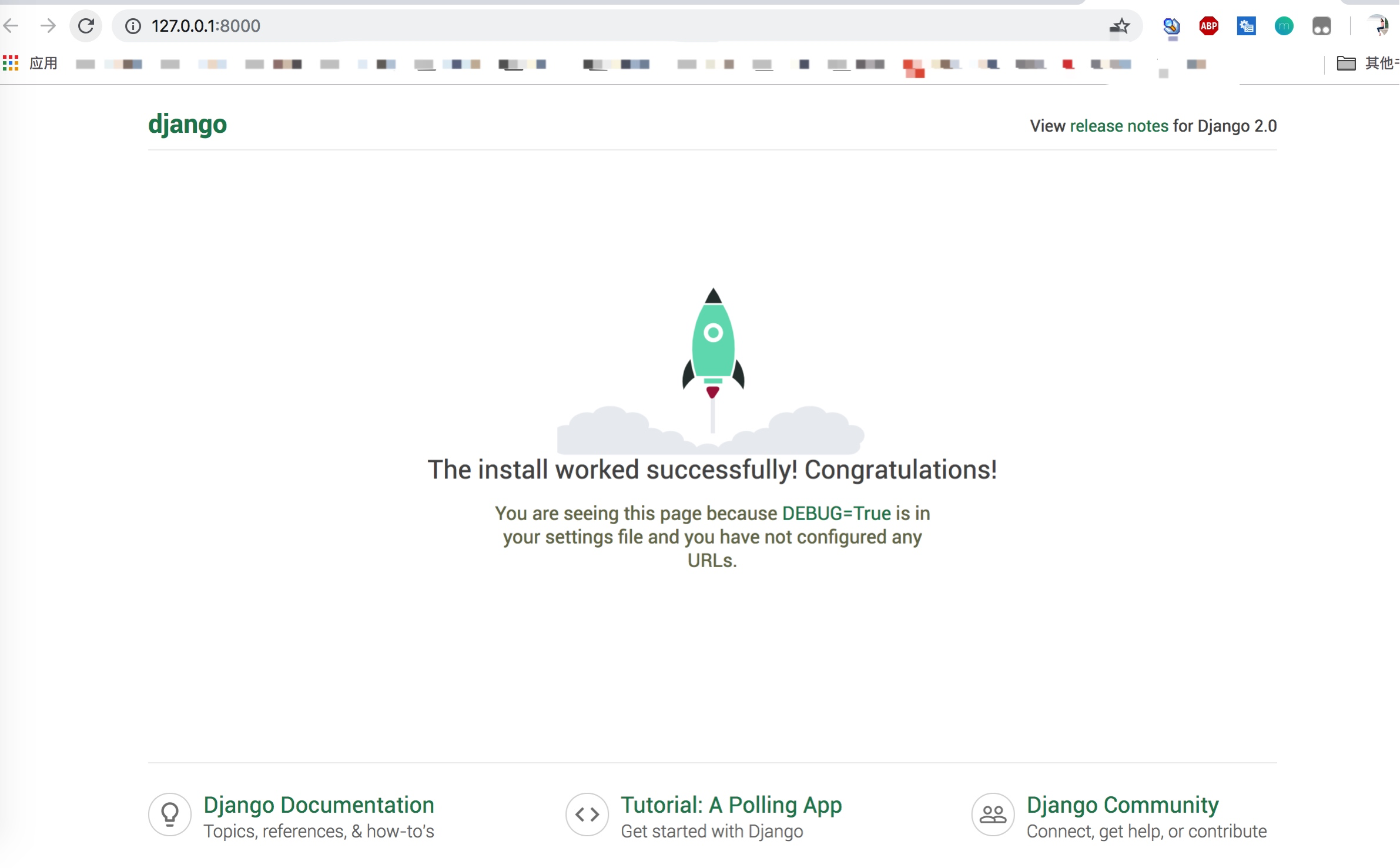The width and height of the screenshot is (1400, 868).
Task: Open the ABP Adblock Plus extension
Action: click(1208, 26)
